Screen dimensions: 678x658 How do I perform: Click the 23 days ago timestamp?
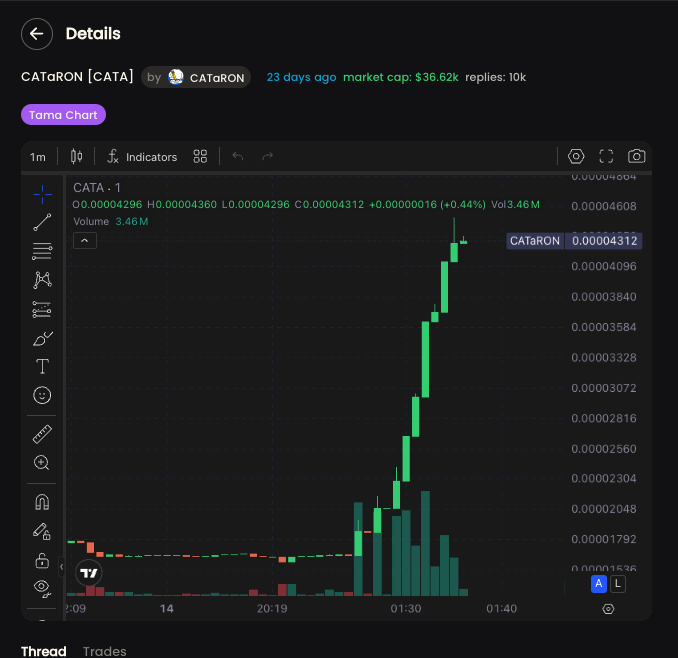point(301,77)
